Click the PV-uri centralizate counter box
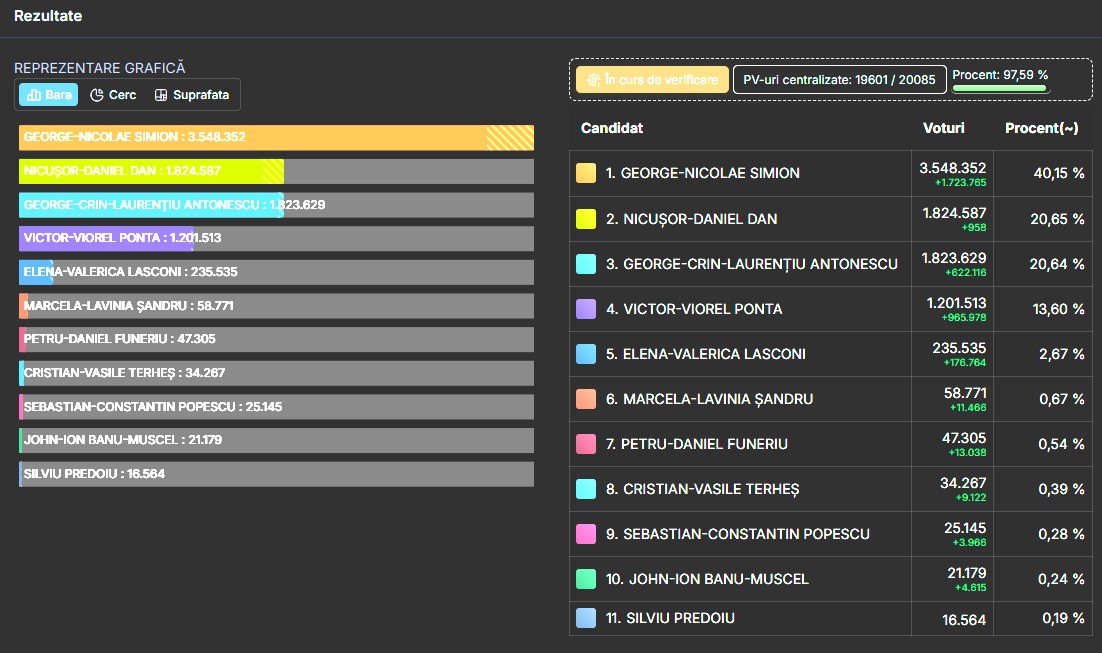 click(x=839, y=79)
